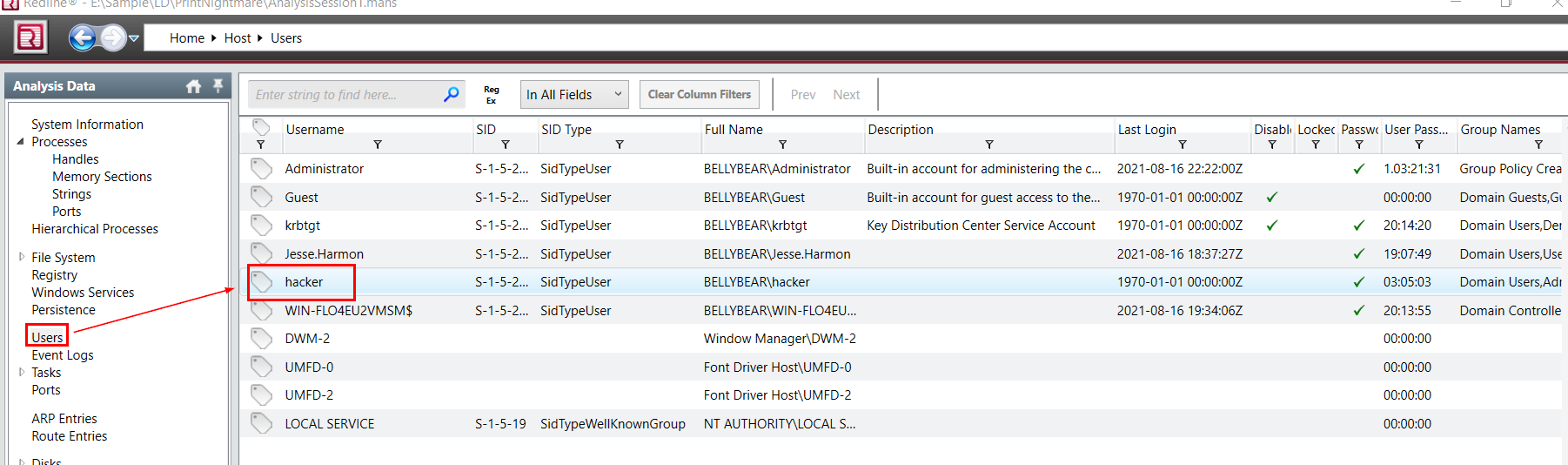The height and width of the screenshot is (465, 1568).
Task: Expand the File System tree node
Action: click(x=22, y=257)
